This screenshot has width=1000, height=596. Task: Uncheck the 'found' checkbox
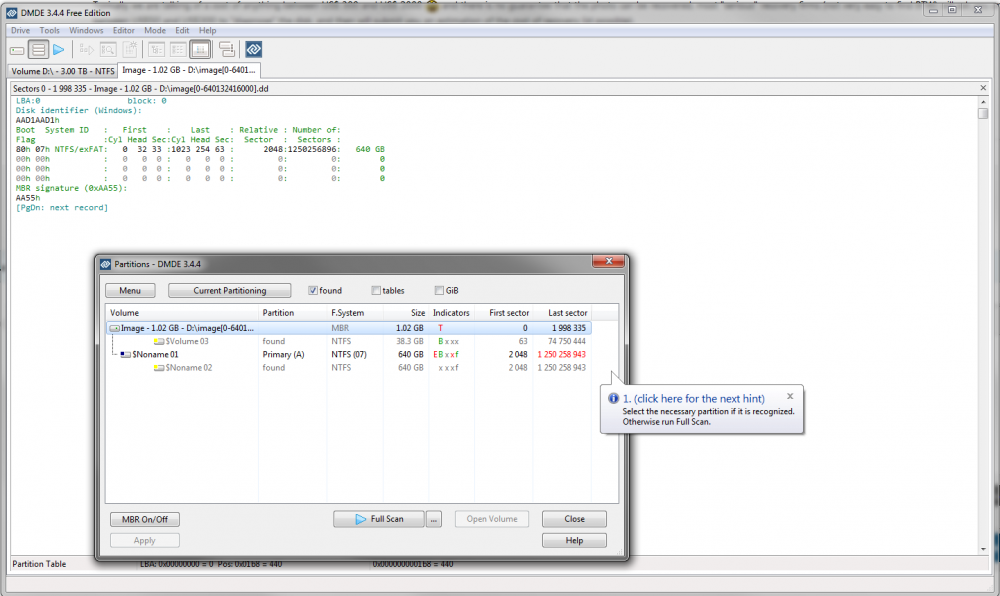(313, 291)
